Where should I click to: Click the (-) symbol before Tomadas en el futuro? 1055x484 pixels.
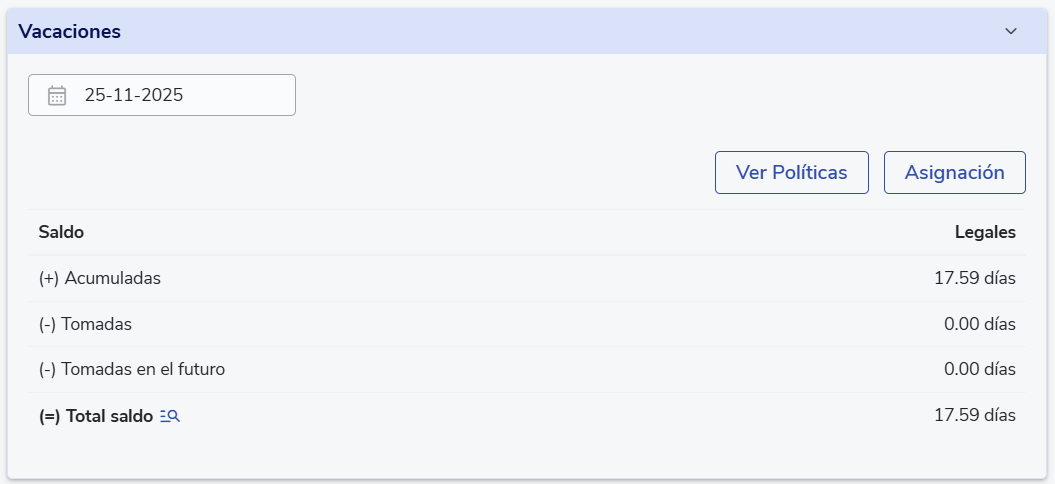point(47,369)
